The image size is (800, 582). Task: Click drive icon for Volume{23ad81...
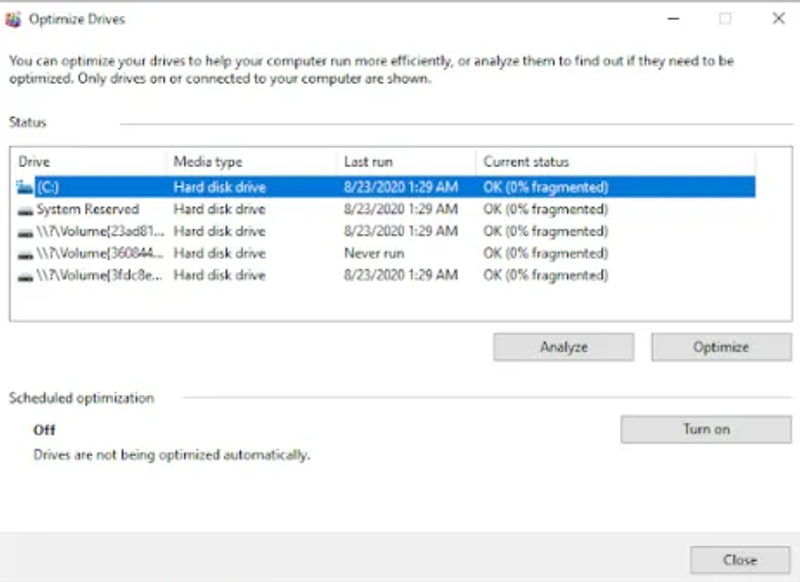[25, 233]
